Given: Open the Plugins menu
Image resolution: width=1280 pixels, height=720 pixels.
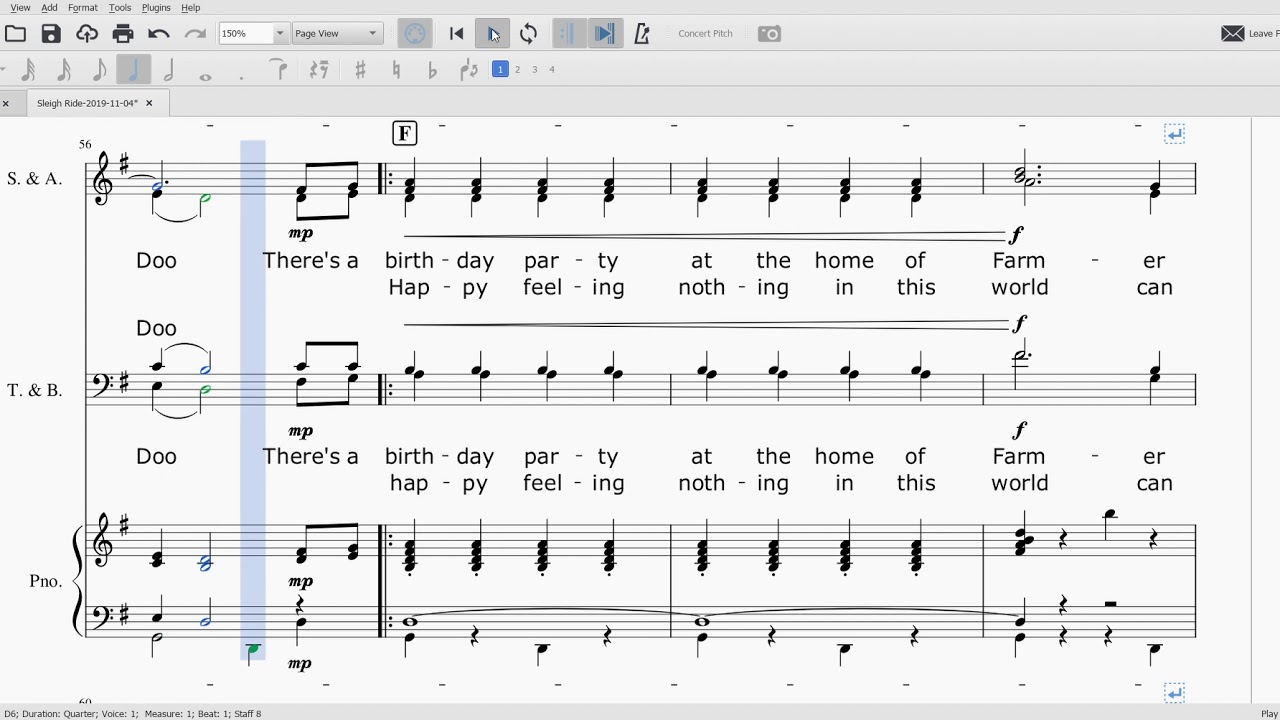Looking at the screenshot, I should tap(156, 7).
